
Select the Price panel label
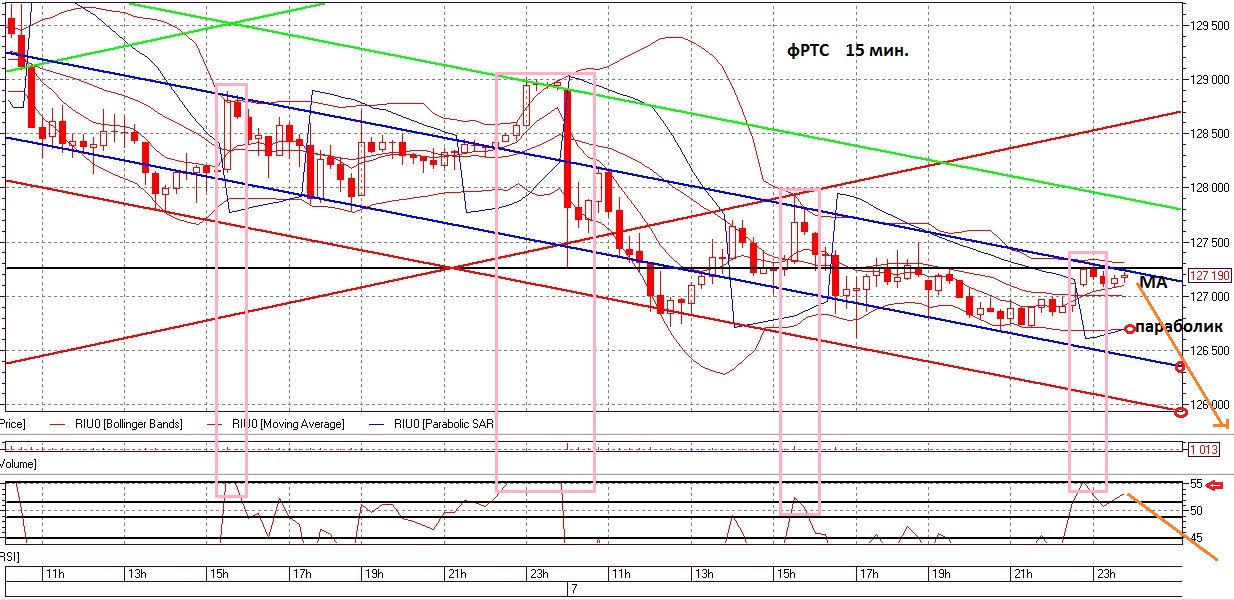(x=12, y=424)
